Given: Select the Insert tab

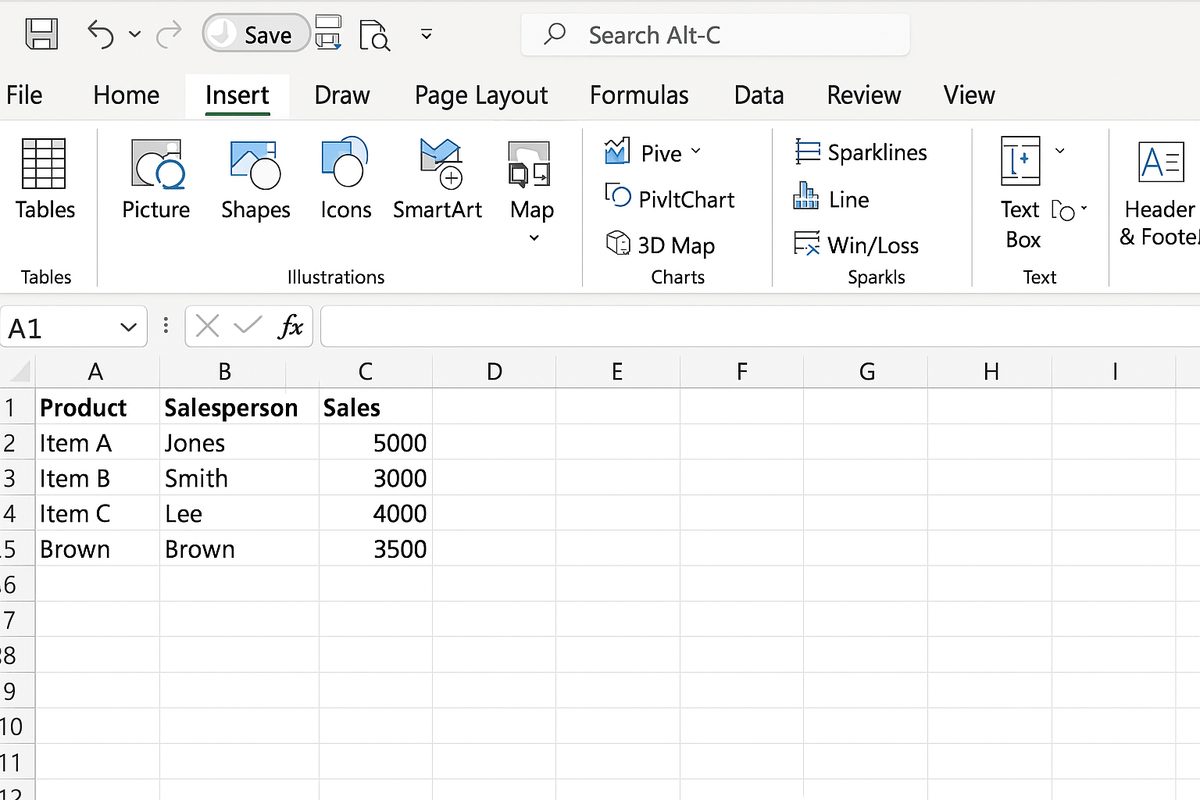Looking at the screenshot, I should (237, 95).
